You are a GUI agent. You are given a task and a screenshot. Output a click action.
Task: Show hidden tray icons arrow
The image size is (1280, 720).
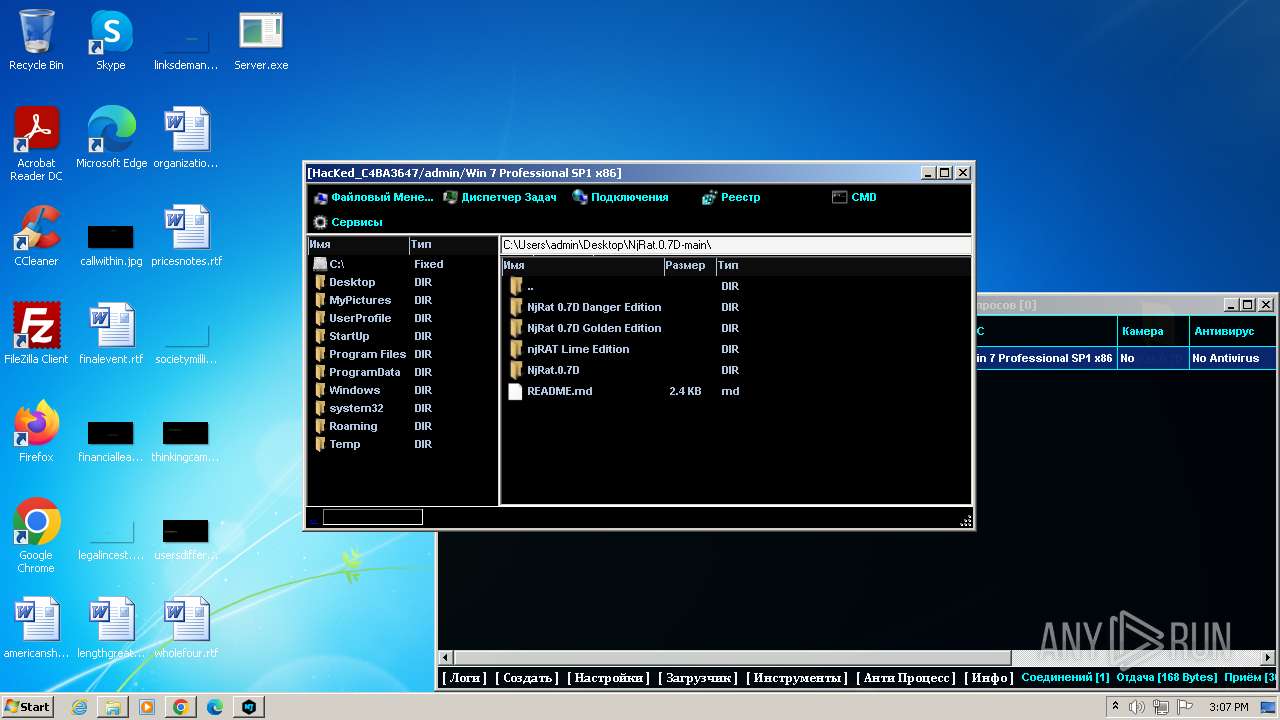click(1115, 707)
